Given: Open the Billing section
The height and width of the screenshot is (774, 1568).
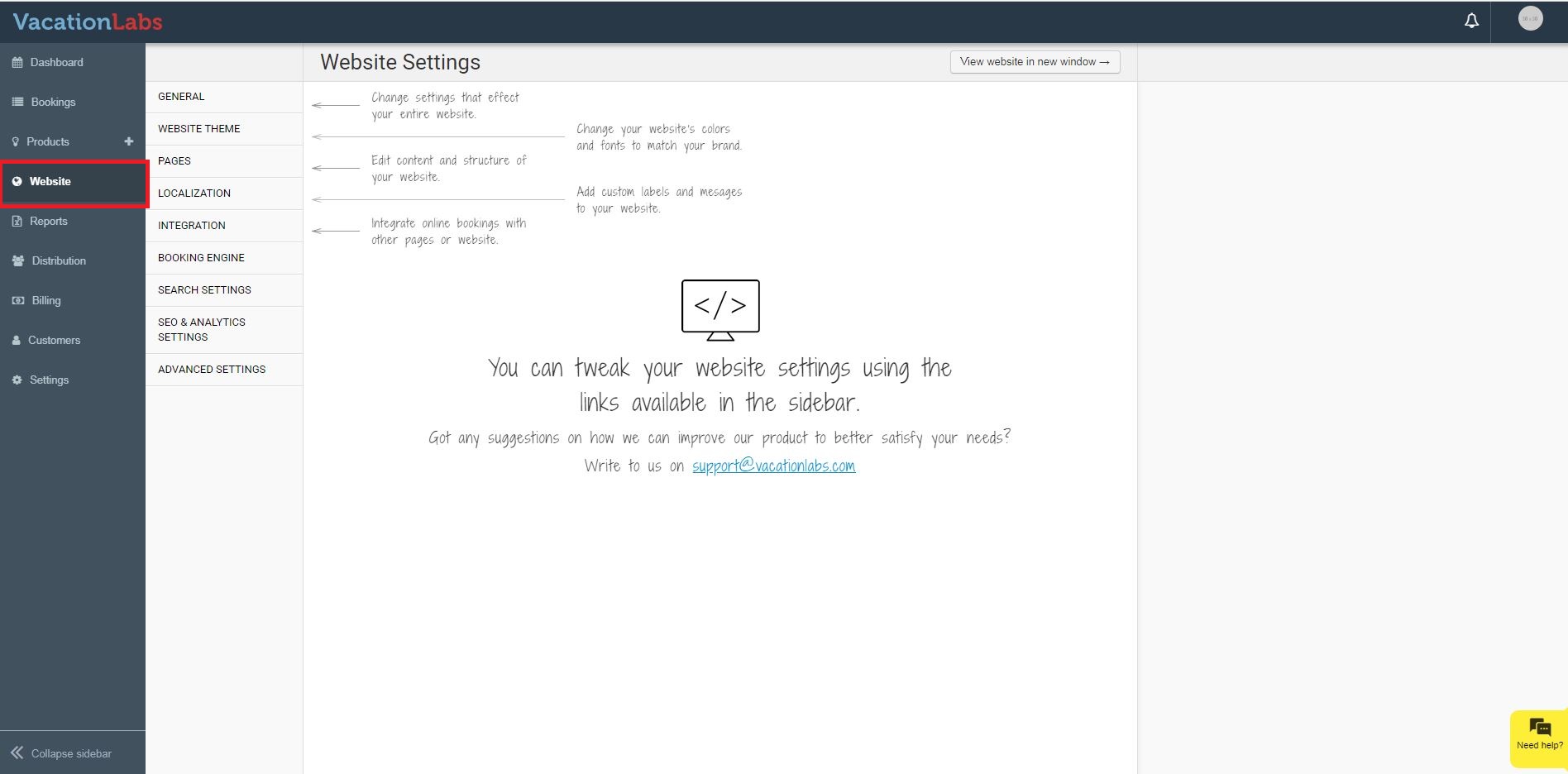Looking at the screenshot, I should tap(45, 301).
